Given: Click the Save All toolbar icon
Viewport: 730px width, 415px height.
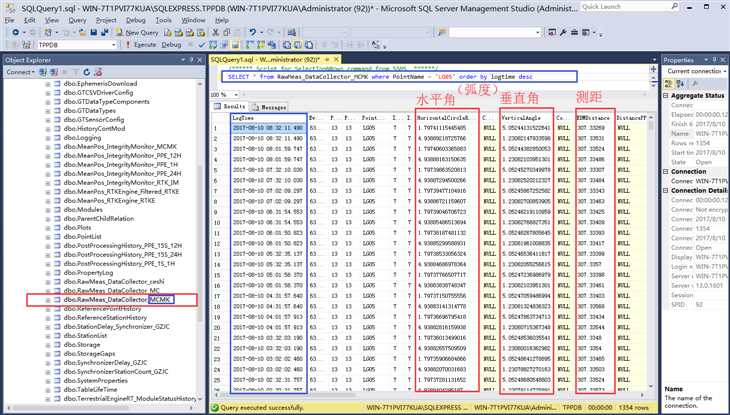Looking at the screenshot, I should coord(105,32).
